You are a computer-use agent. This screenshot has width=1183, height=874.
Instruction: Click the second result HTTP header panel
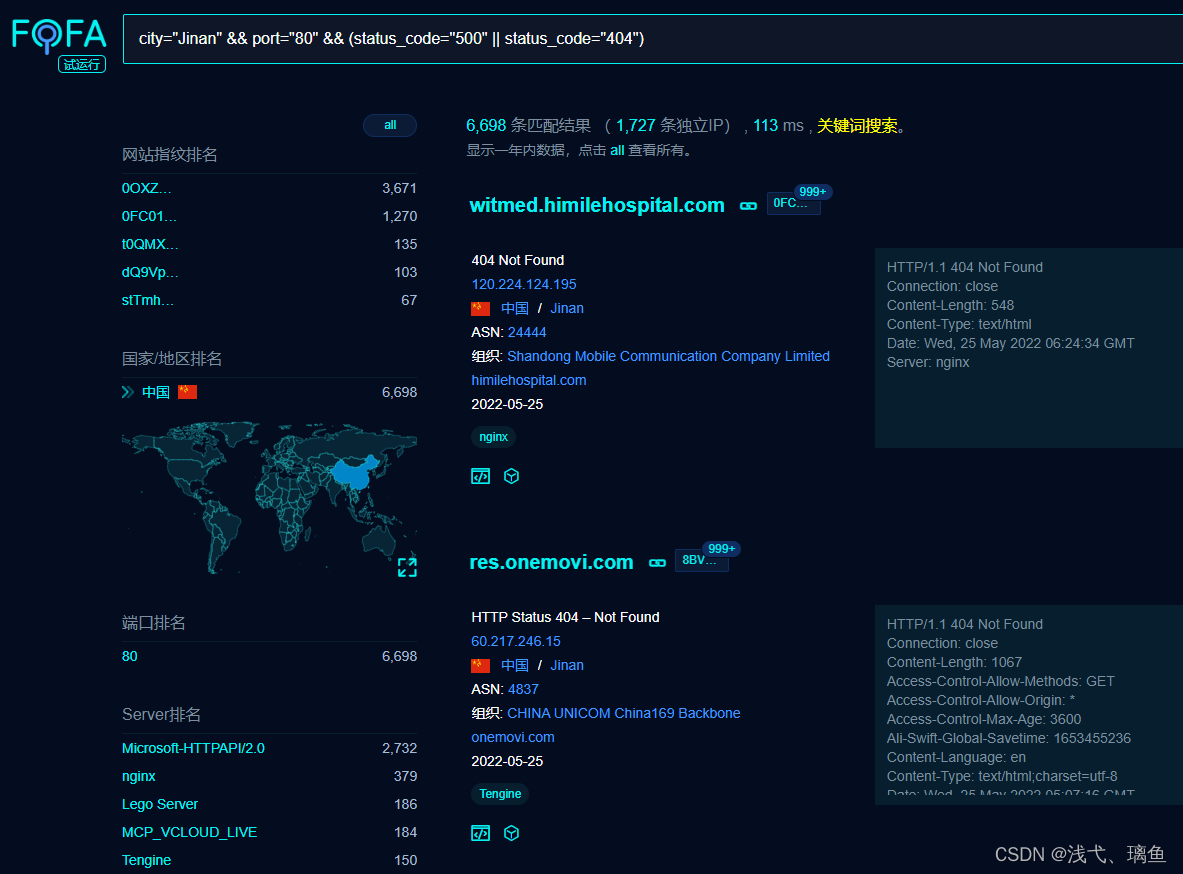click(1029, 705)
